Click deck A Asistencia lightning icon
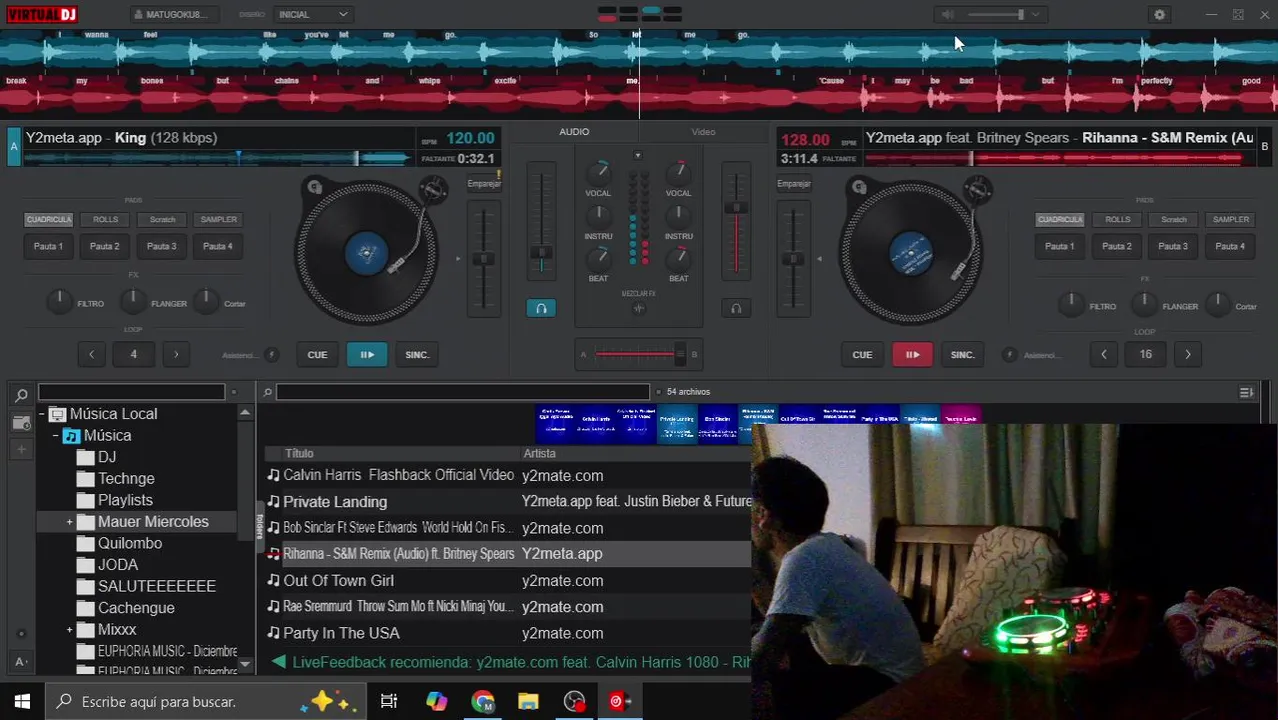Image resolution: width=1278 pixels, height=720 pixels. coord(271,354)
